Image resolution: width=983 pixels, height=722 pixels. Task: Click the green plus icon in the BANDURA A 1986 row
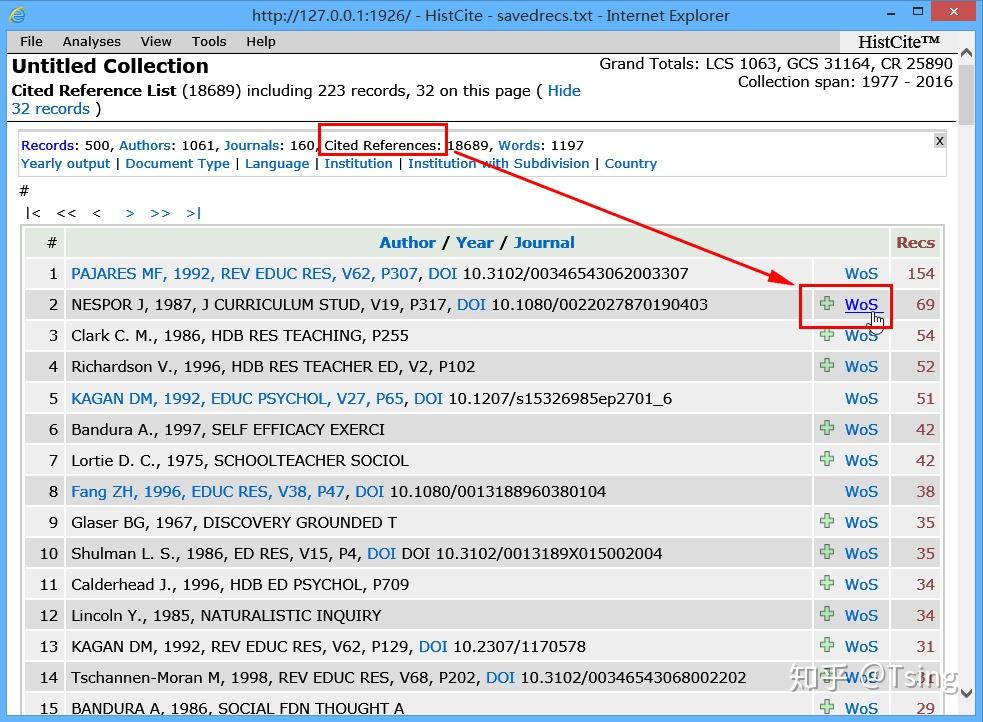pos(827,707)
